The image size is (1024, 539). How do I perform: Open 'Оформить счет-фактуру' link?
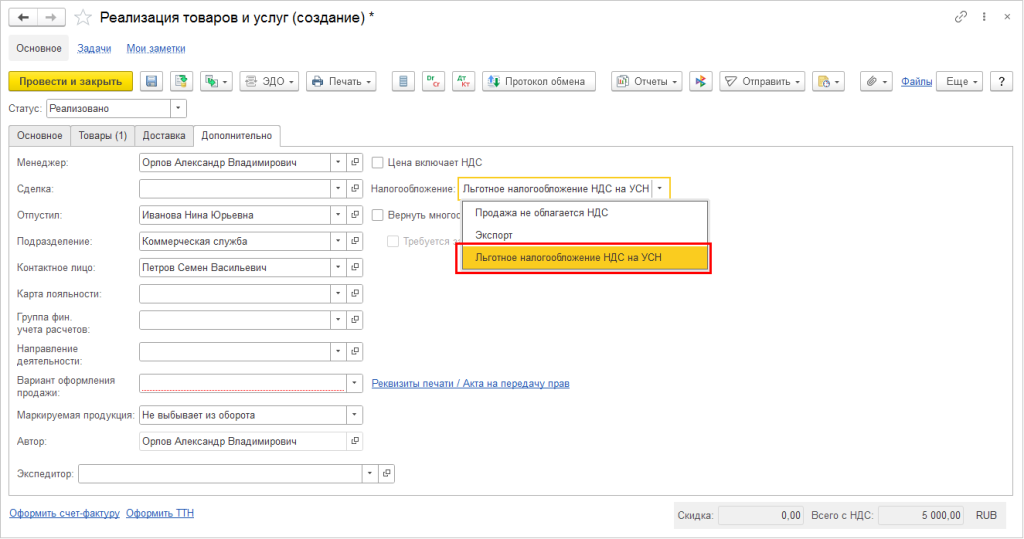point(65,514)
